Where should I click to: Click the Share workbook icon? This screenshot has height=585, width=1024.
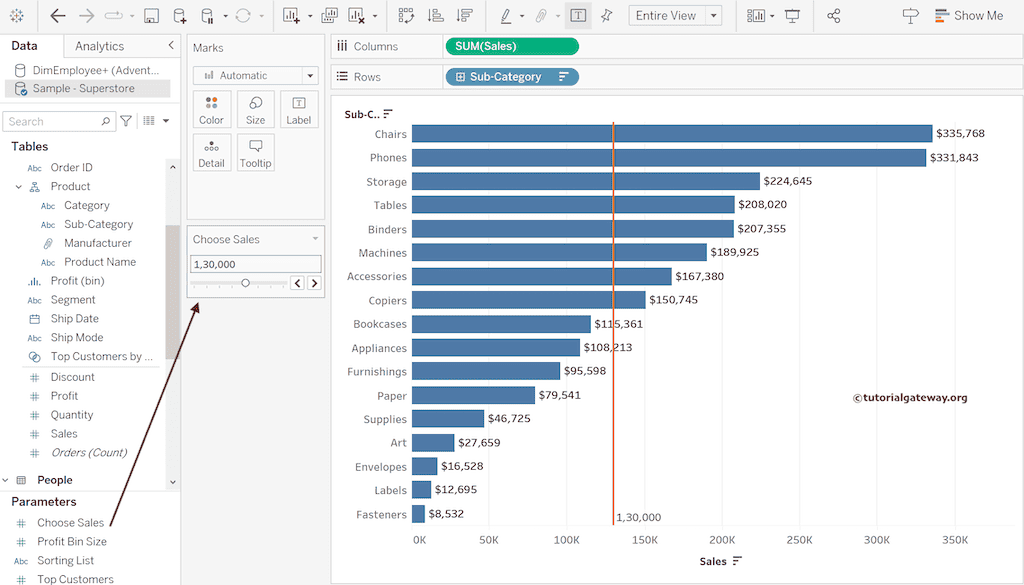[834, 16]
